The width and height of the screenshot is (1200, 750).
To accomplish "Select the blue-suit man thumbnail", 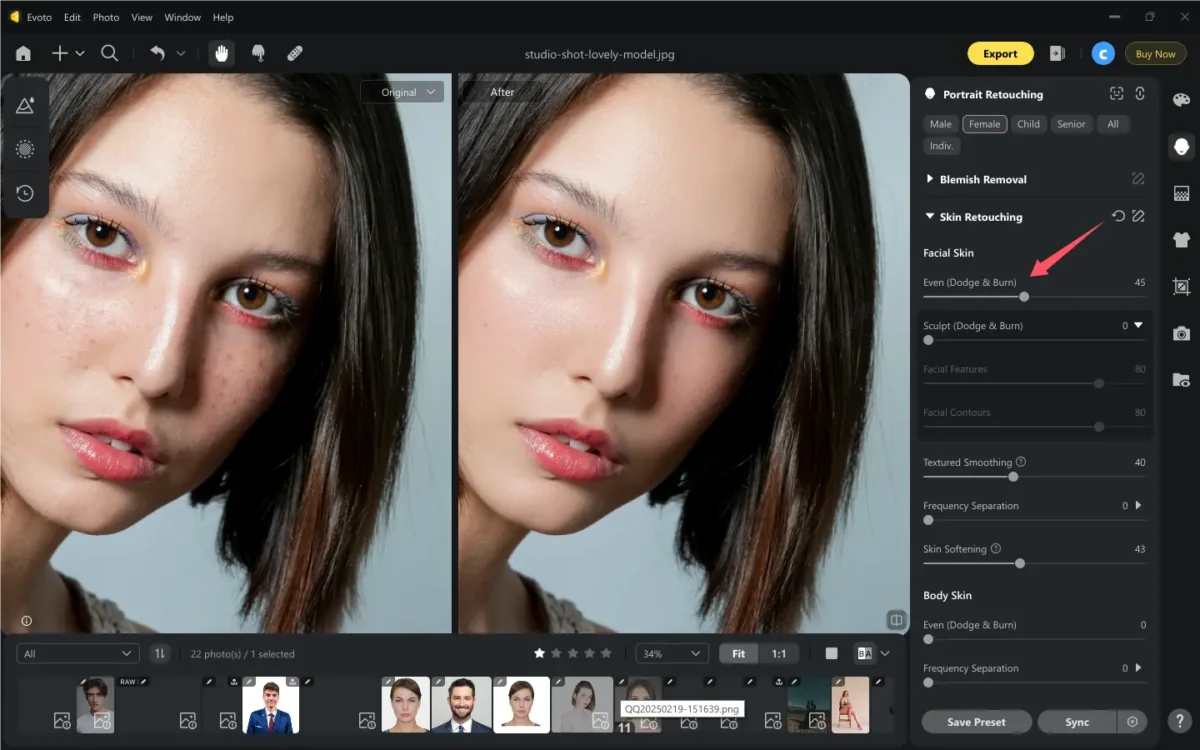I will (270, 705).
